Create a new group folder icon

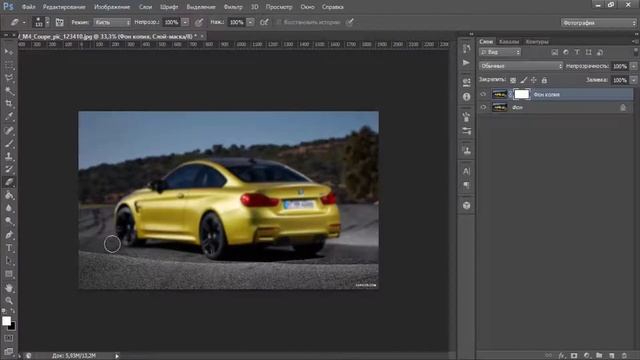(x=599, y=356)
